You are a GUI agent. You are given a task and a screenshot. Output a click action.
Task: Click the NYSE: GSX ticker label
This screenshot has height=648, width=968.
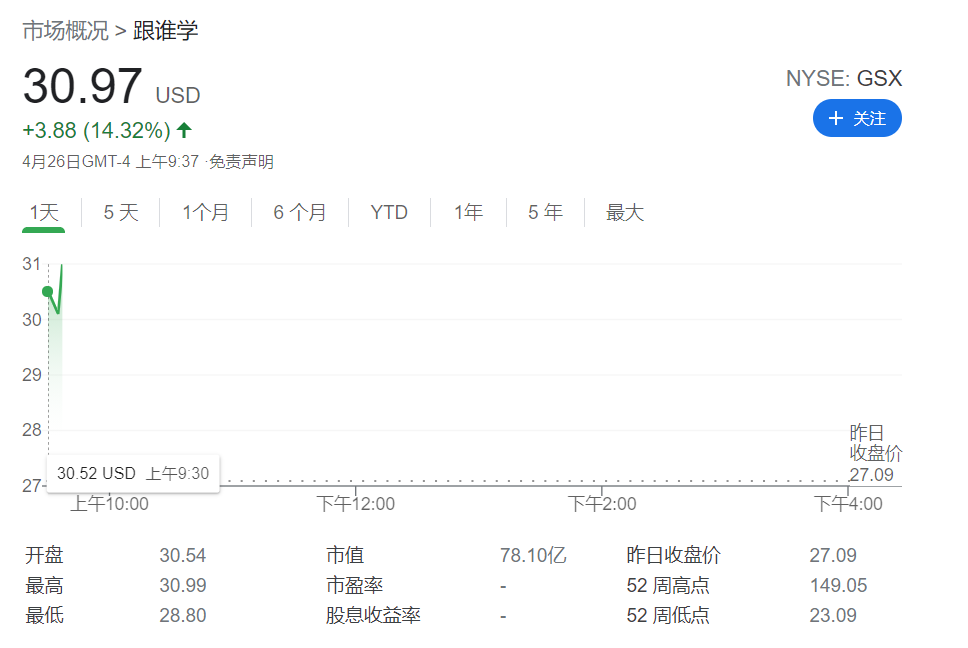point(844,78)
